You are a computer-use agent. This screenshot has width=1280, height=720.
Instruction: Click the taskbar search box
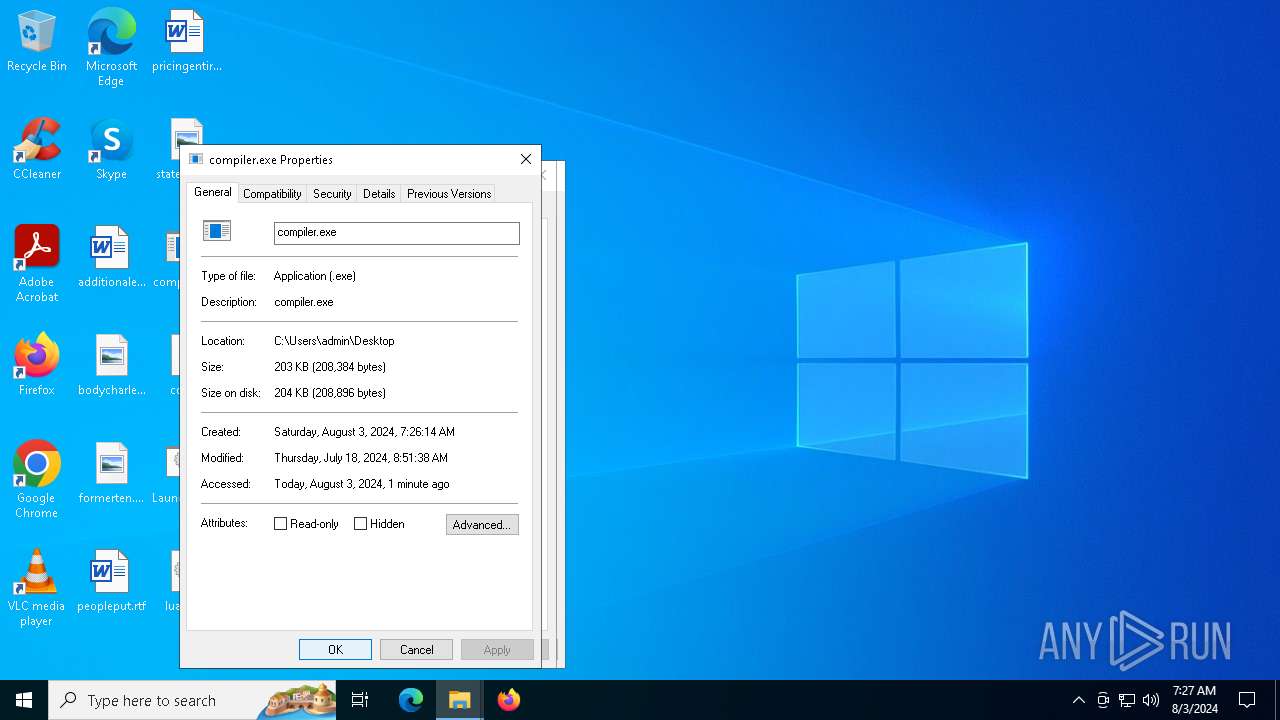coord(192,700)
